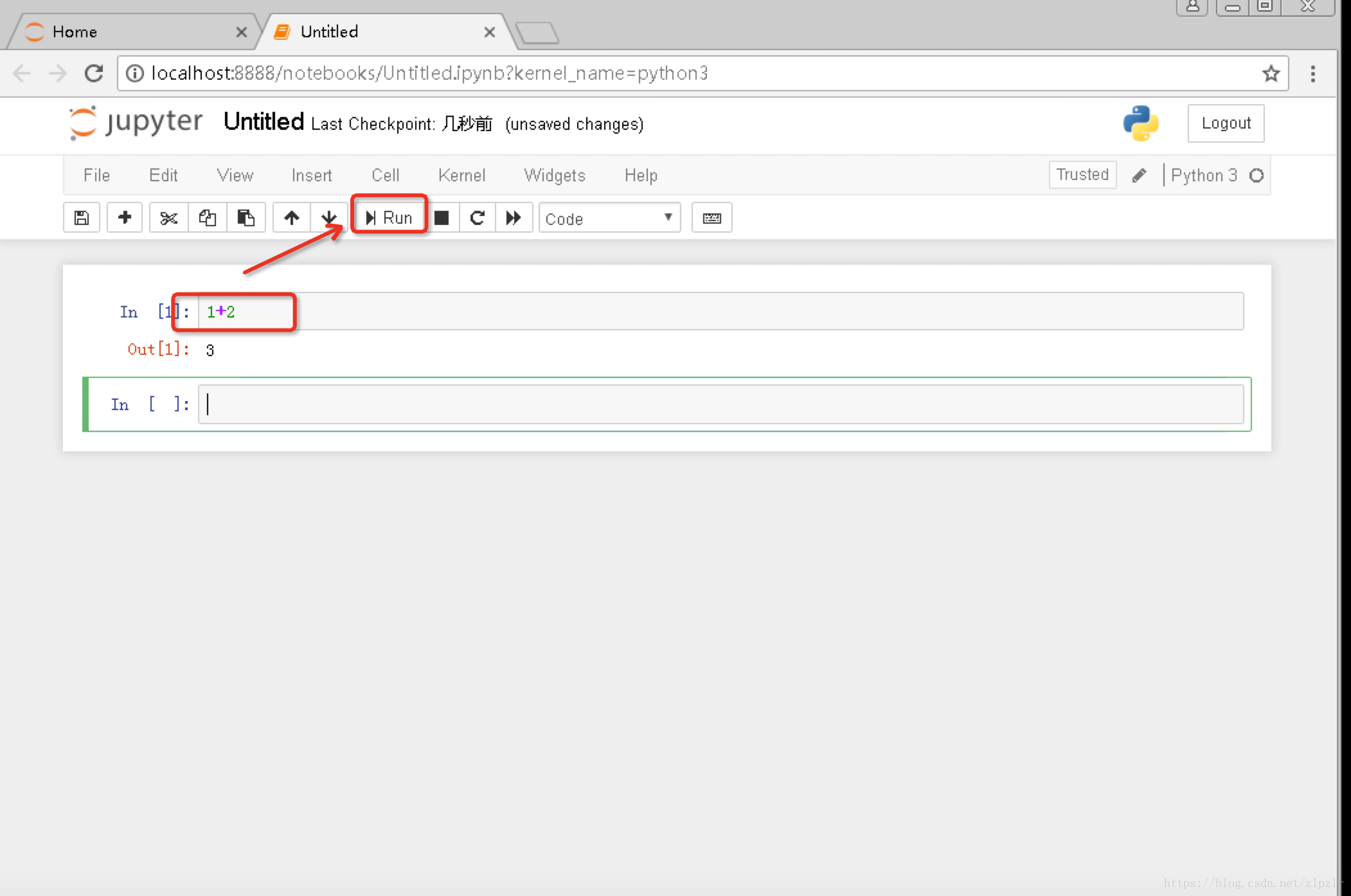Switch to the Home tab
Viewport: 1351px width, 896px height.
tap(129, 32)
